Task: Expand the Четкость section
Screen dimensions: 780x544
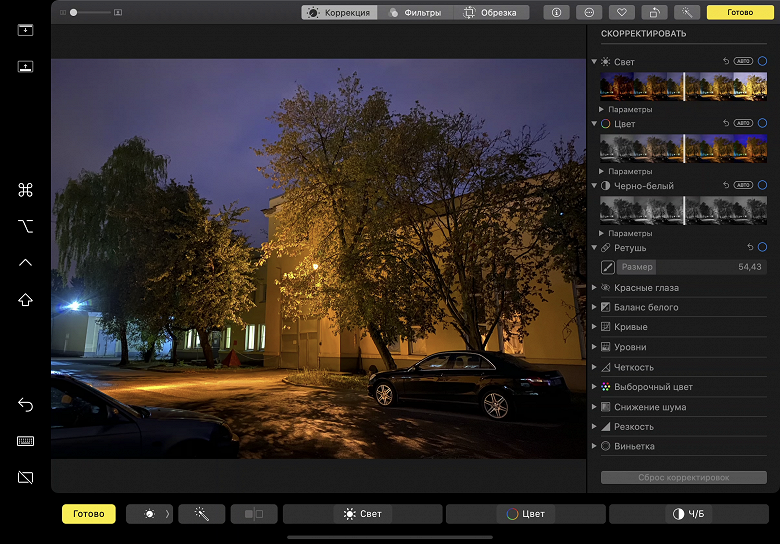Action: 594,367
